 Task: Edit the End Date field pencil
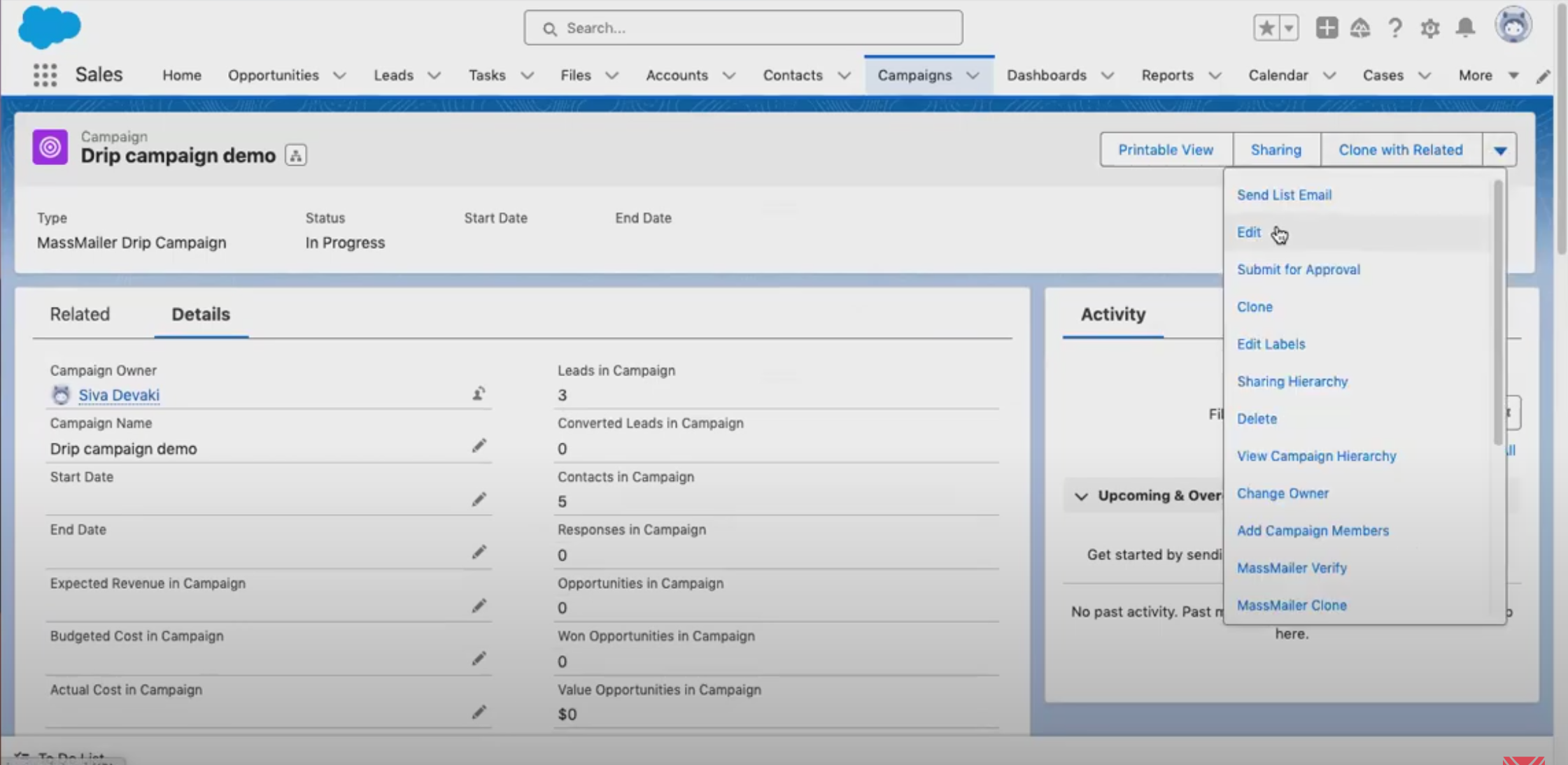click(x=479, y=552)
